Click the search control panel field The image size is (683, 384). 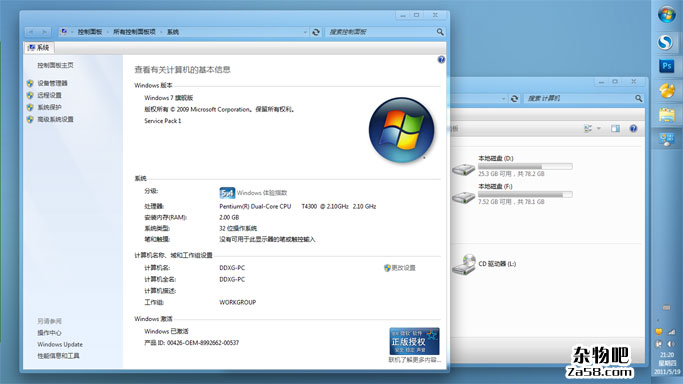pyautogui.click(x=380, y=32)
